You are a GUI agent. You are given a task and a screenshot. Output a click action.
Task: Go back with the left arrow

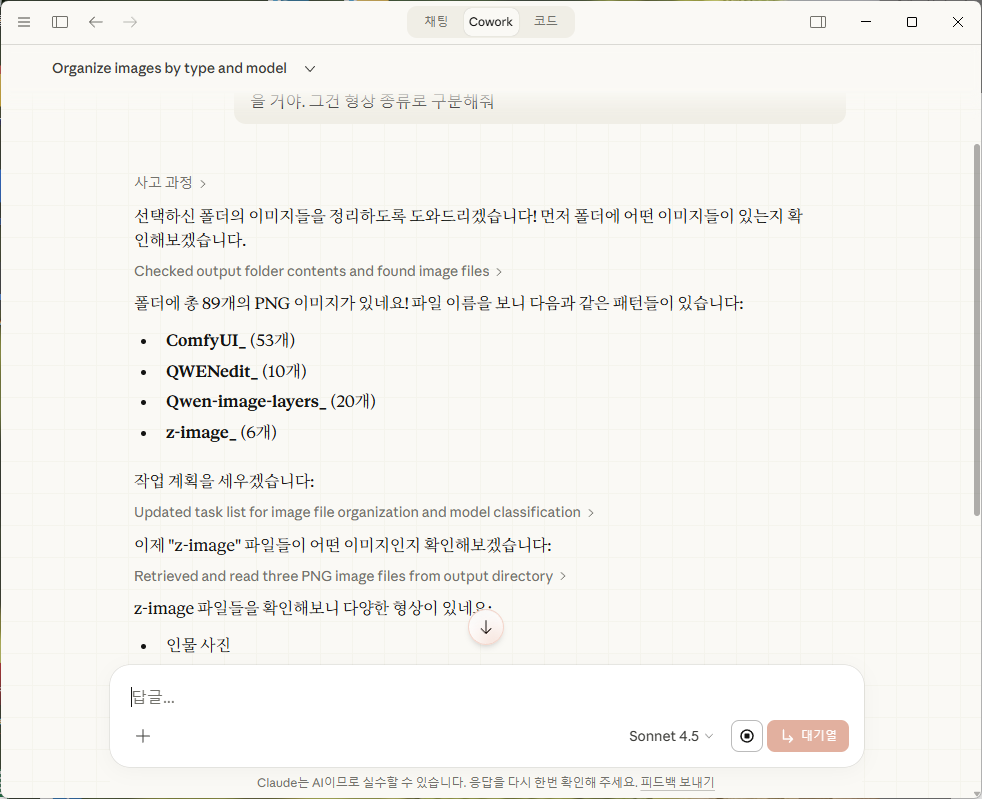pos(96,22)
